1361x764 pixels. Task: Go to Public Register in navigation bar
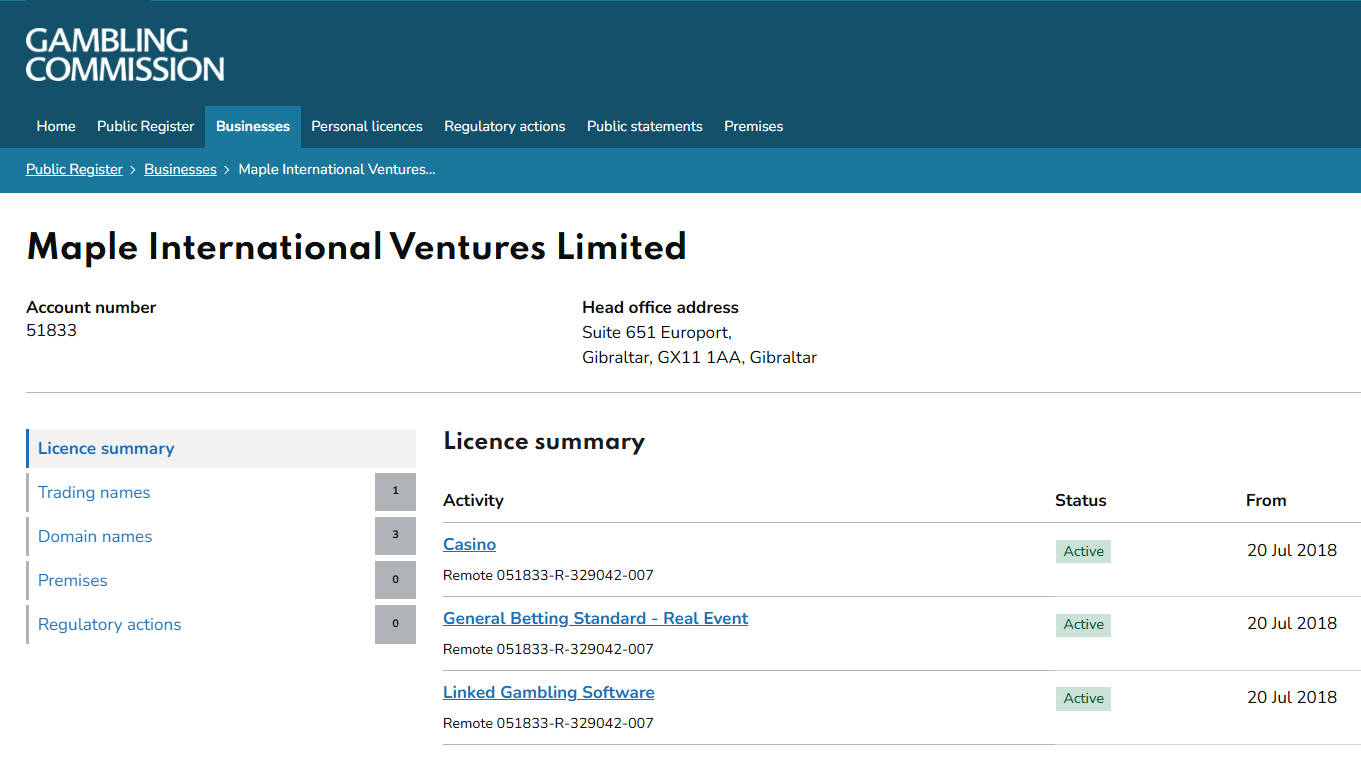click(x=146, y=126)
